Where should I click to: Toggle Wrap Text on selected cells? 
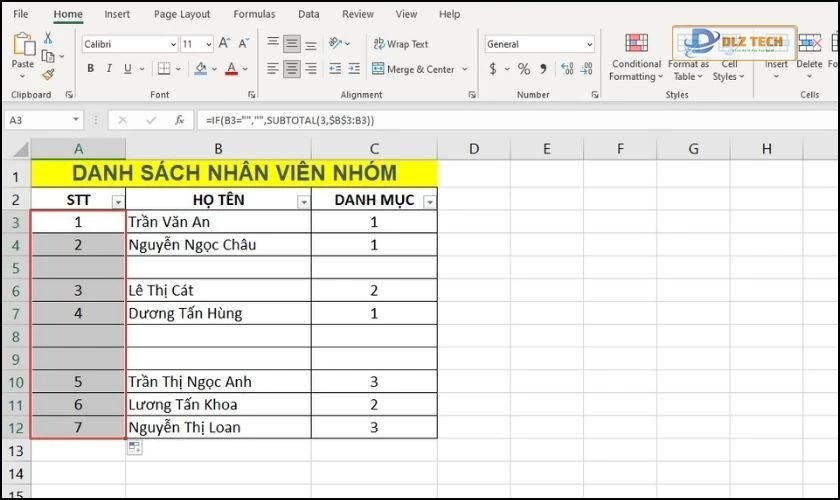400,44
